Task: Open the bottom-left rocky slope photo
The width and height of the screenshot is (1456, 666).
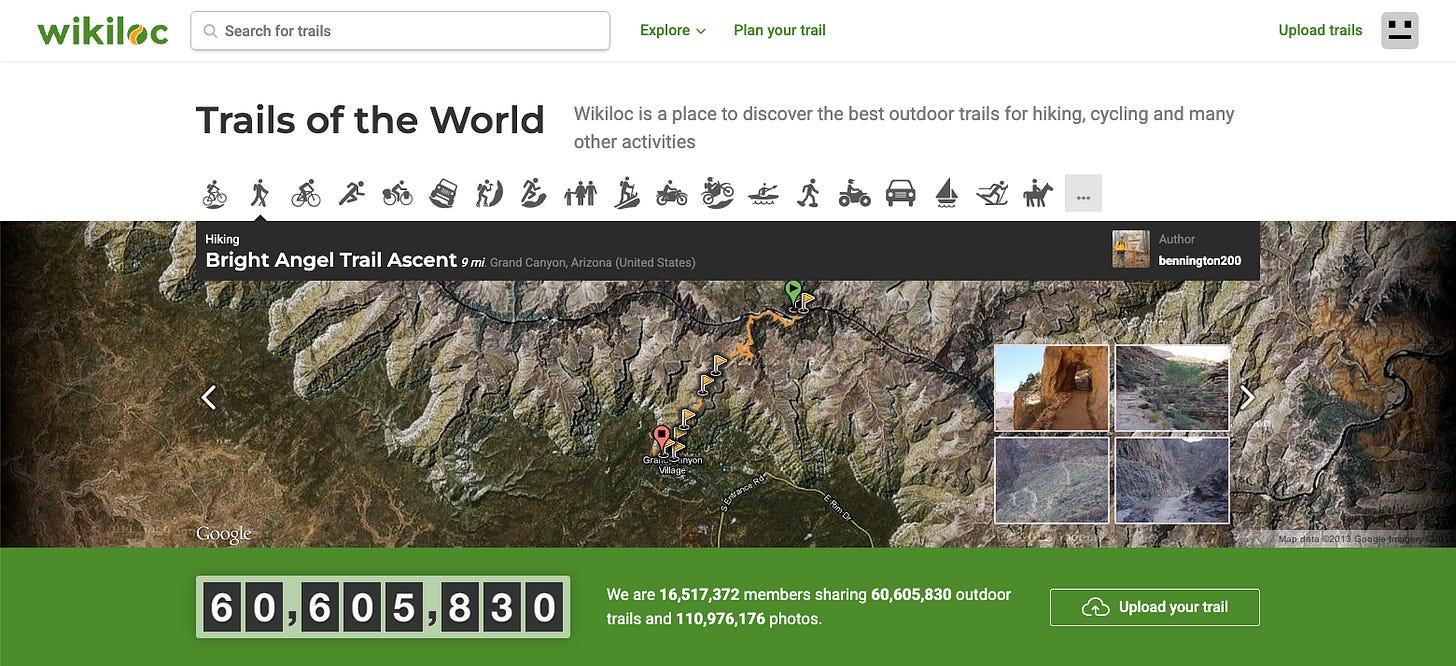Action: 1052,480
